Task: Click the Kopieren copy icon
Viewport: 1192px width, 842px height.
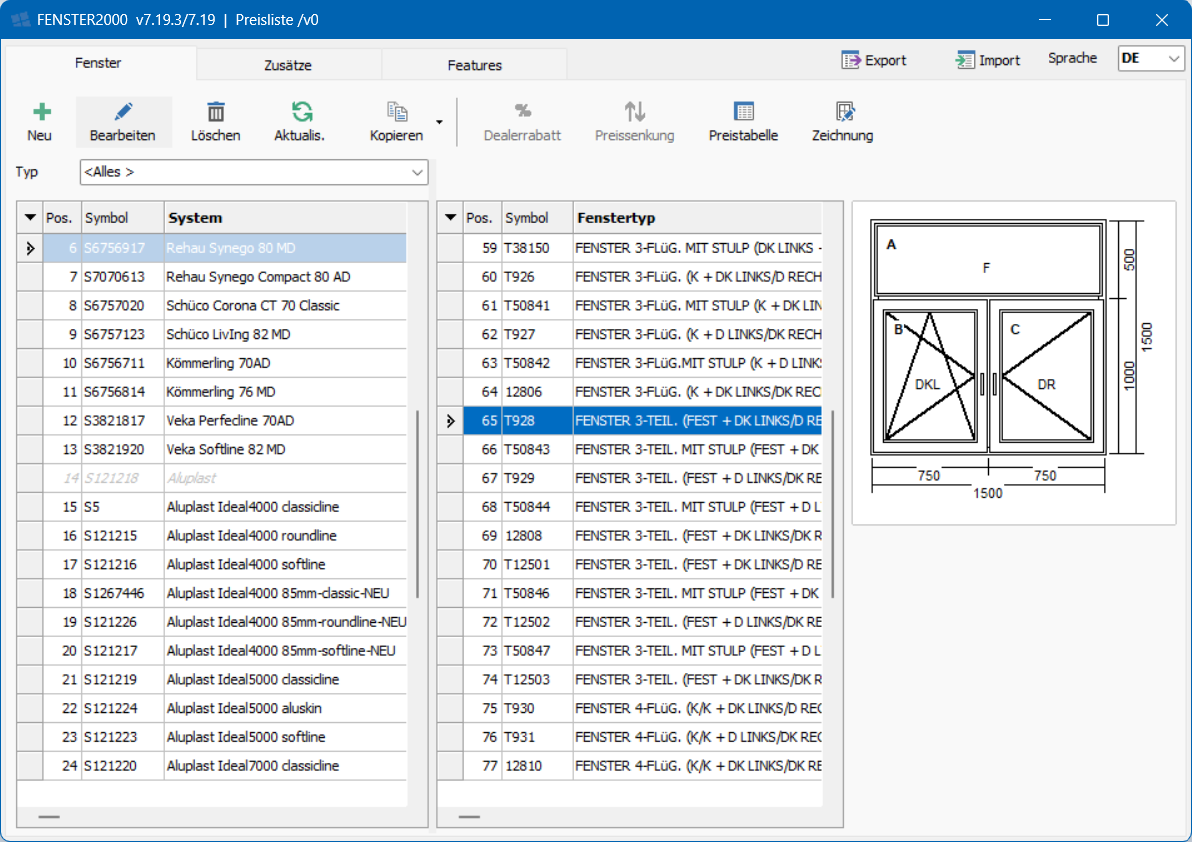Action: (397, 112)
